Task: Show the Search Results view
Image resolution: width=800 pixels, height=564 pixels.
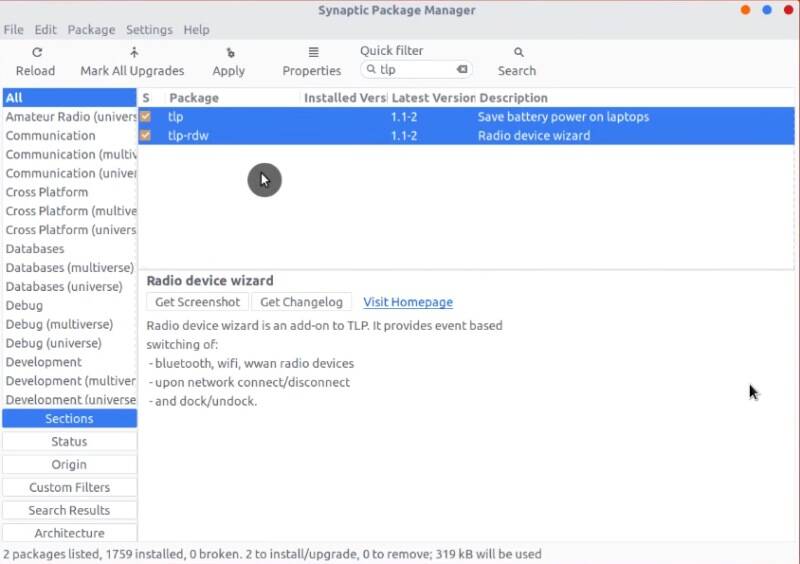Action: tap(69, 510)
